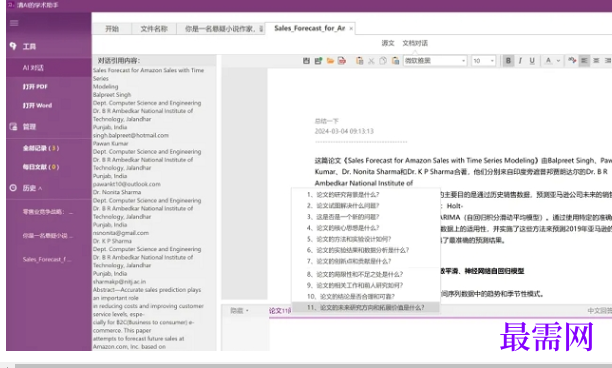This screenshot has height=368, width=612.
Task: Click the 历史 clock icon in sidebar
Action: [13, 188]
